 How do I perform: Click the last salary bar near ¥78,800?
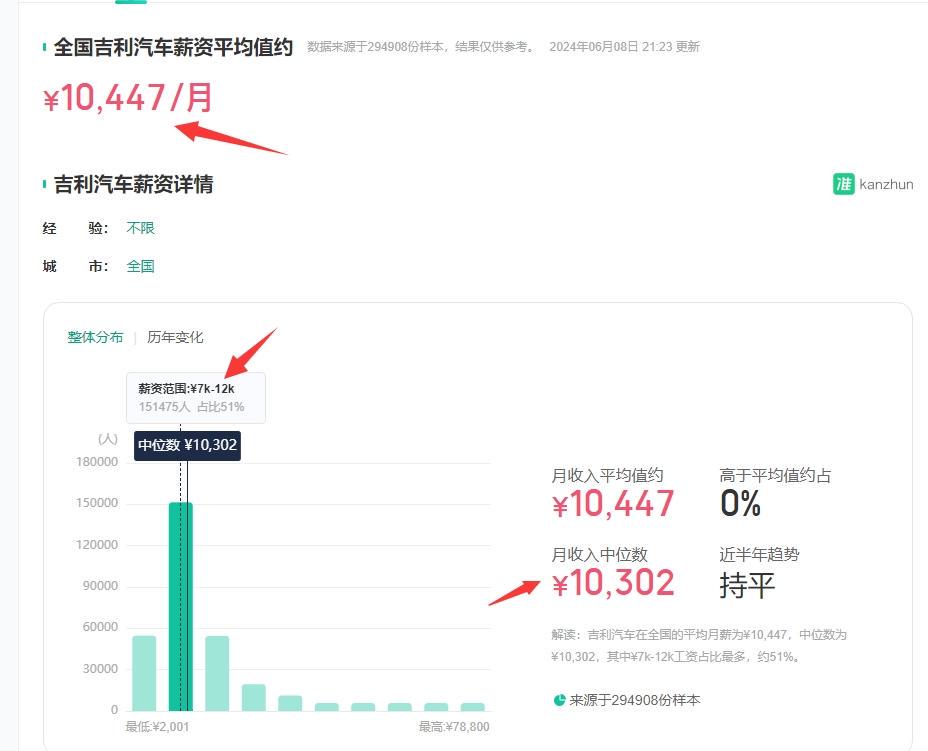[x=473, y=707]
